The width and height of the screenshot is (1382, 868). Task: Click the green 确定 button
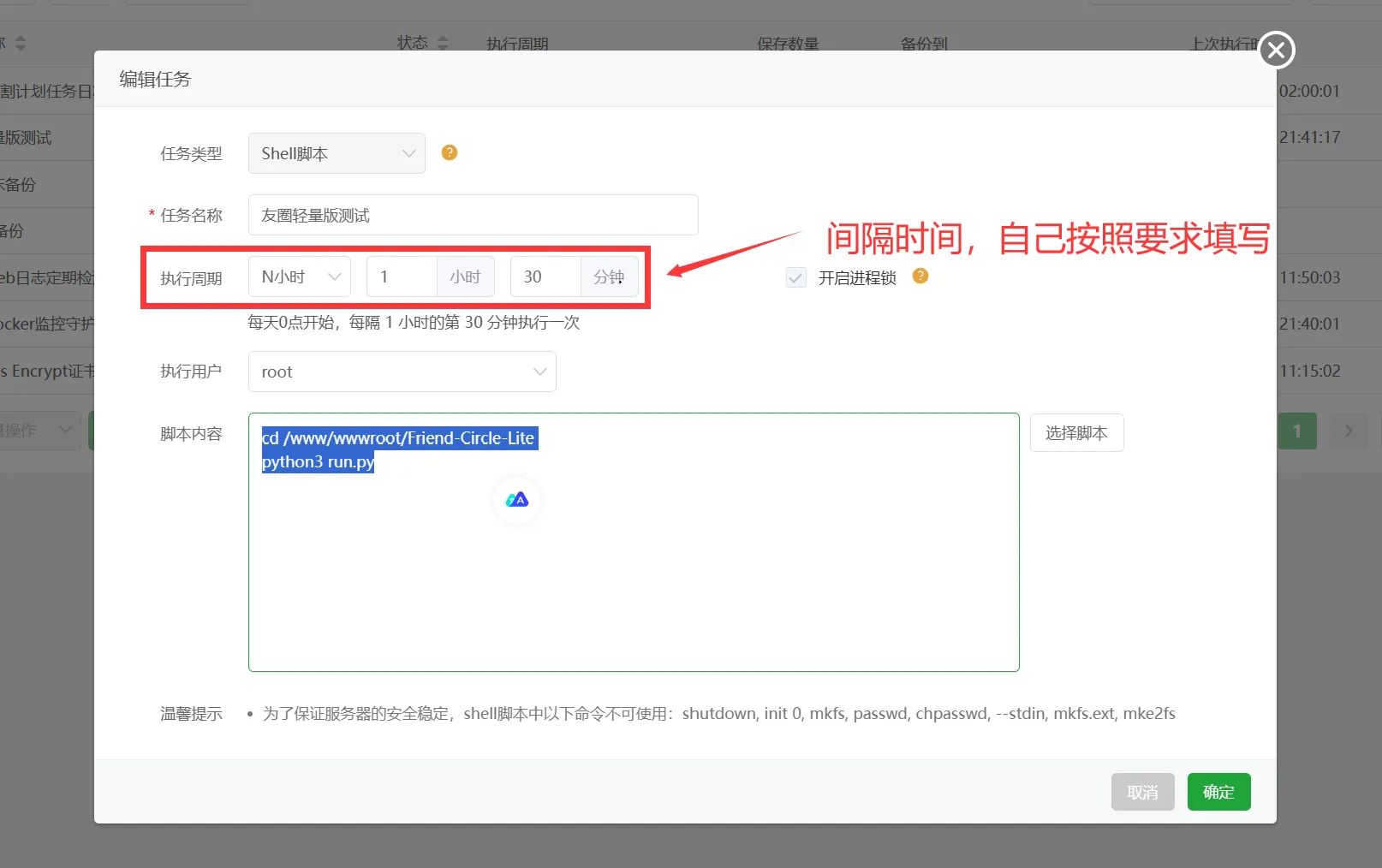1218,792
